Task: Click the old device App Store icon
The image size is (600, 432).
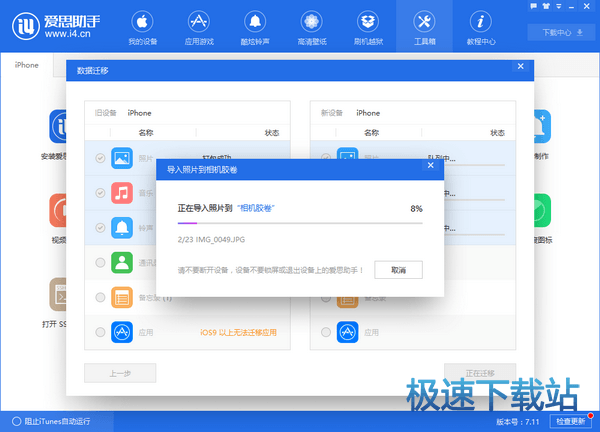Action: (122, 332)
